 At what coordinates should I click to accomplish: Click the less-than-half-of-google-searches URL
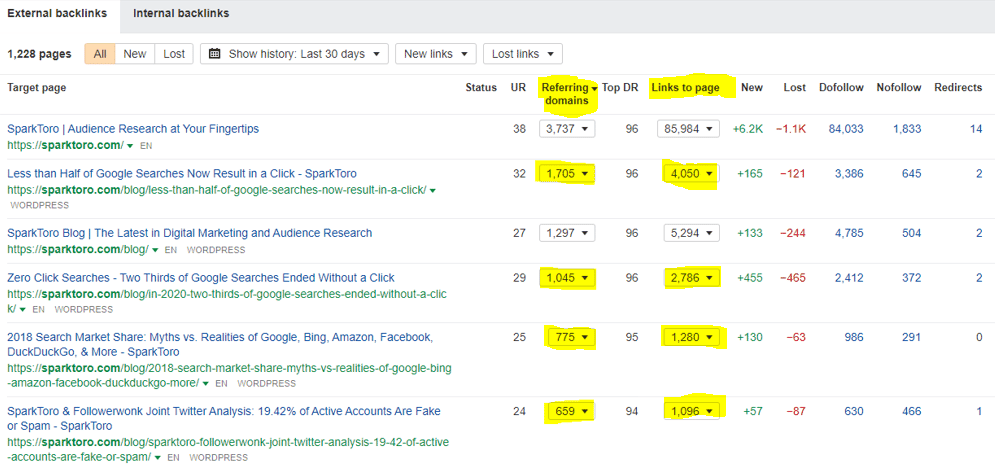pos(216,190)
